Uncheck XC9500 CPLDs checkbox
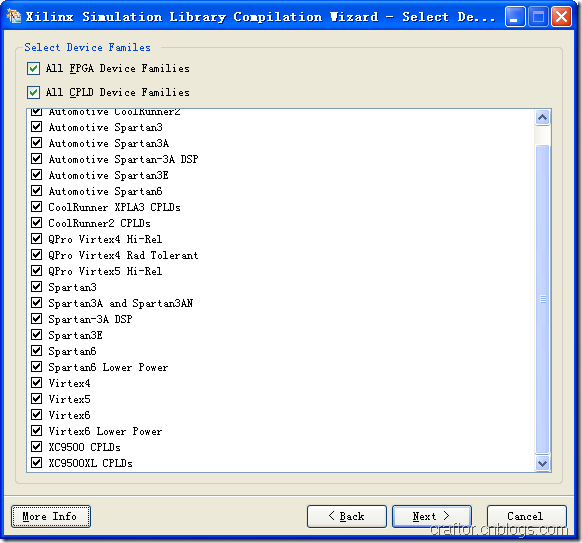 pos(36,446)
